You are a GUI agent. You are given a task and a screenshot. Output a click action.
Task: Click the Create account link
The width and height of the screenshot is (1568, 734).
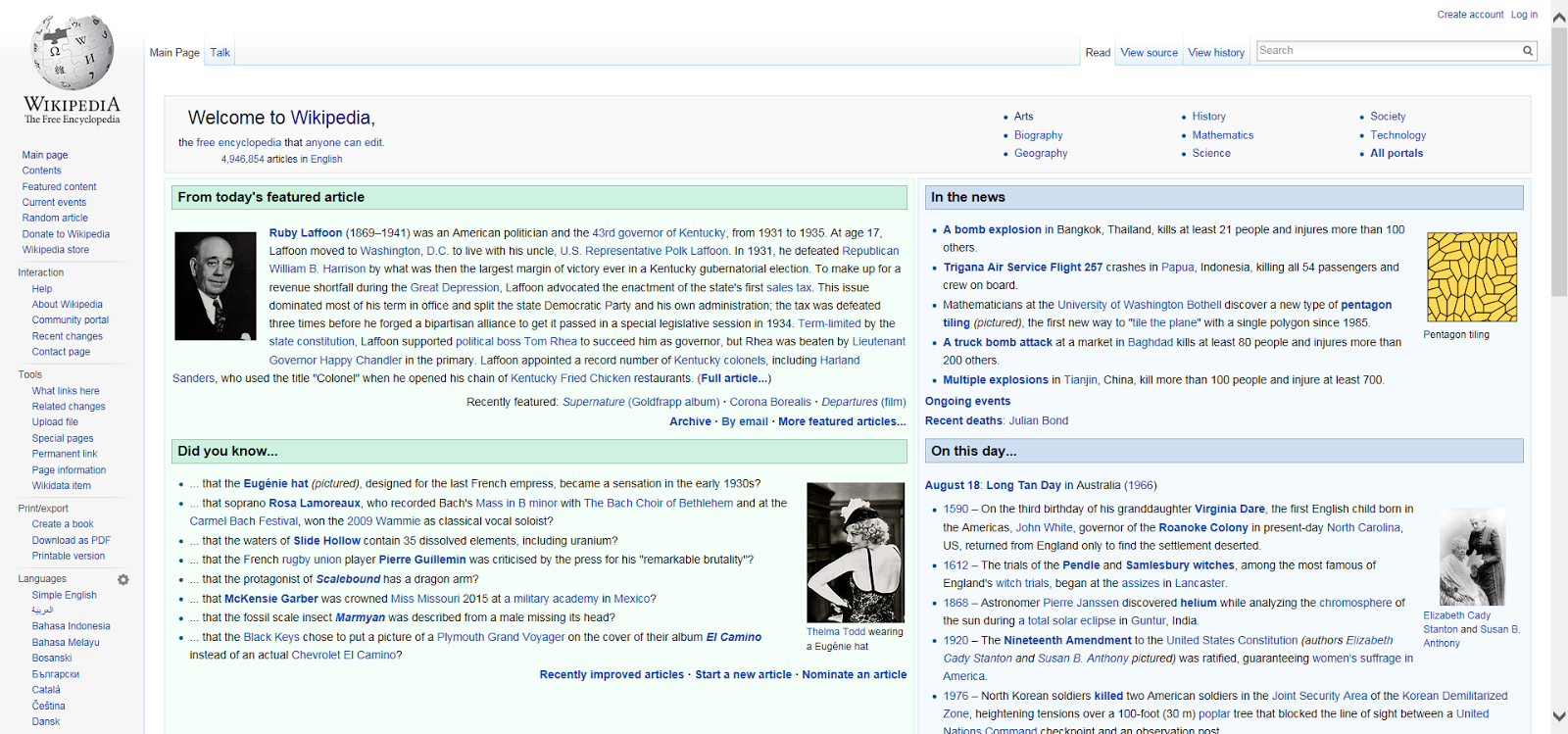point(1470,15)
